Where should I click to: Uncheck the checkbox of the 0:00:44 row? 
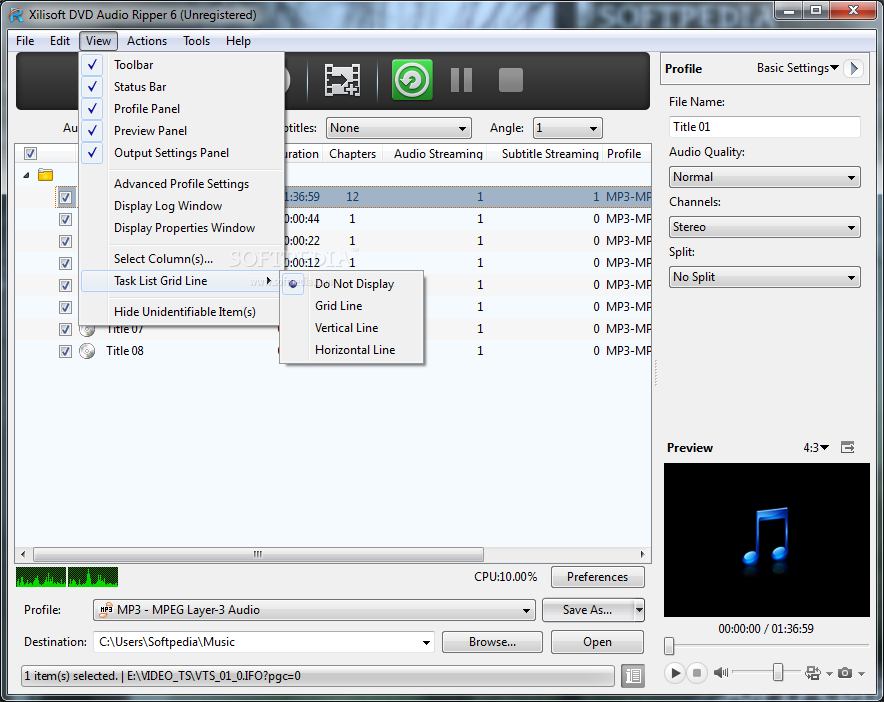coord(65,219)
